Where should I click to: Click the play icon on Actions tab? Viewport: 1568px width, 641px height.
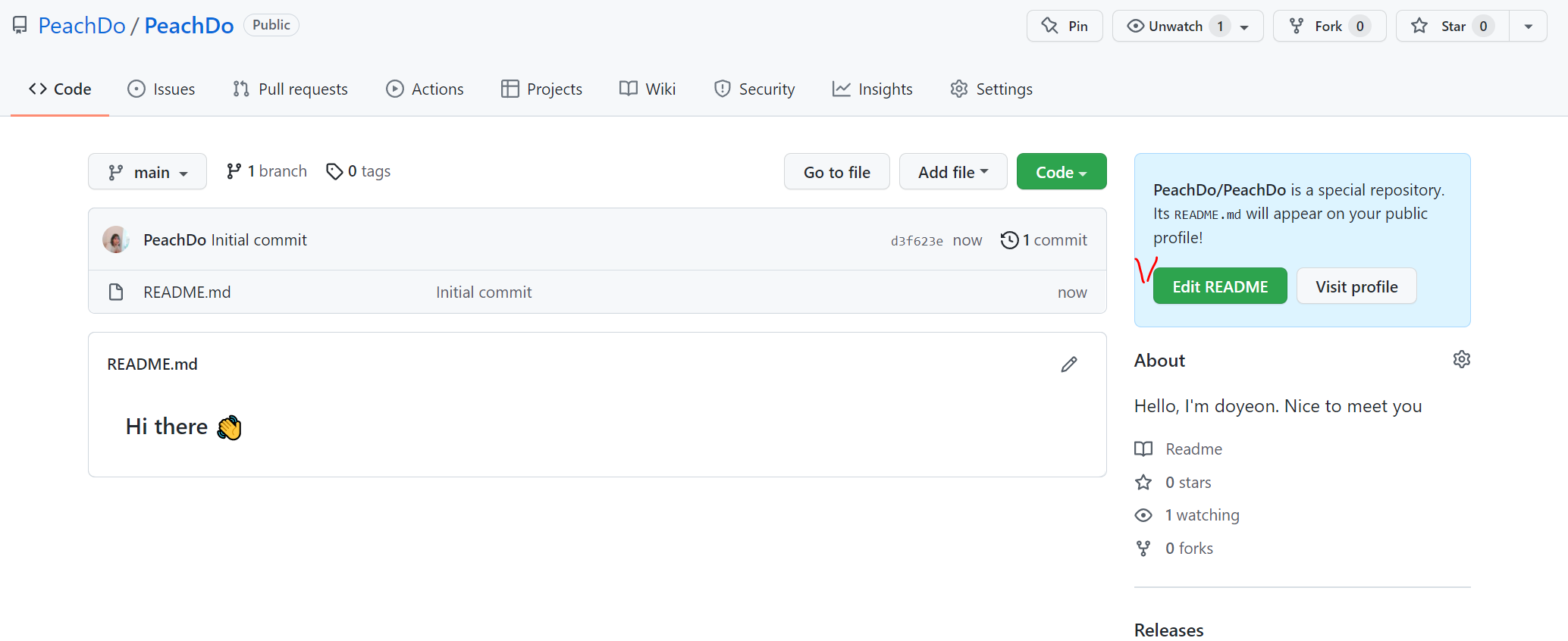click(395, 89)
